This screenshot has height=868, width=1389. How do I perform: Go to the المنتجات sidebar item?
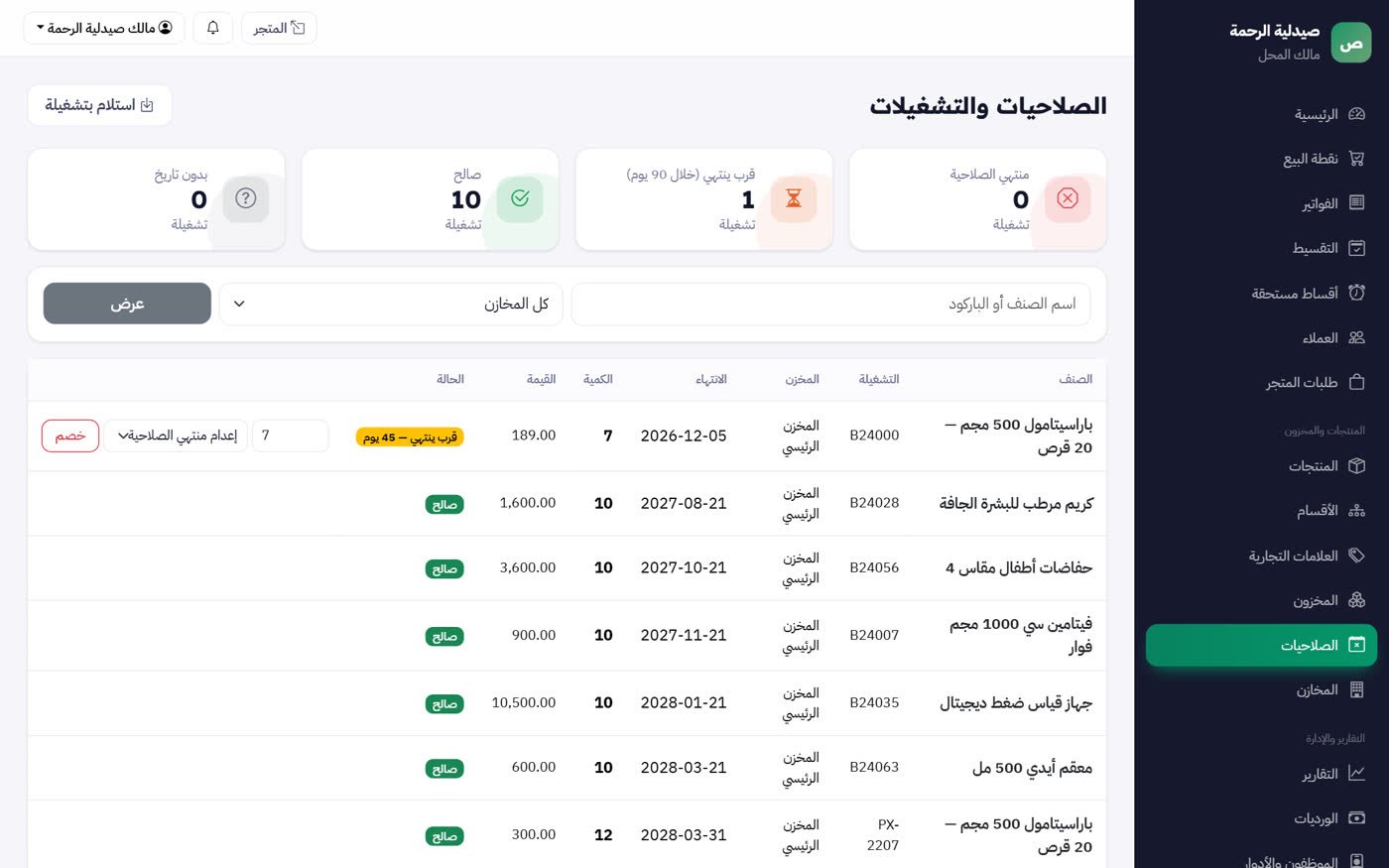(1261, 466)
